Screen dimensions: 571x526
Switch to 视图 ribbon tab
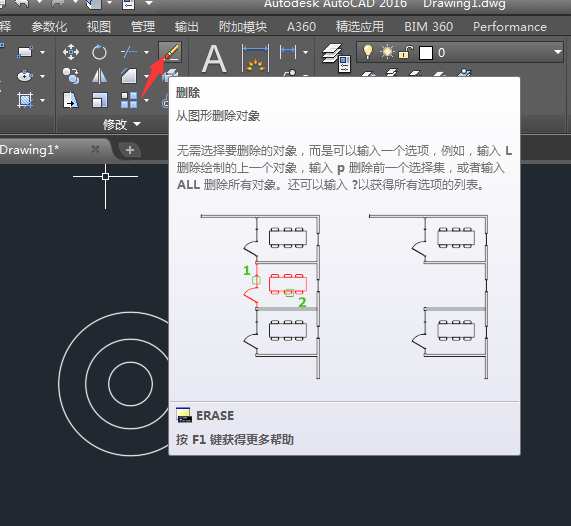[99, 27]
